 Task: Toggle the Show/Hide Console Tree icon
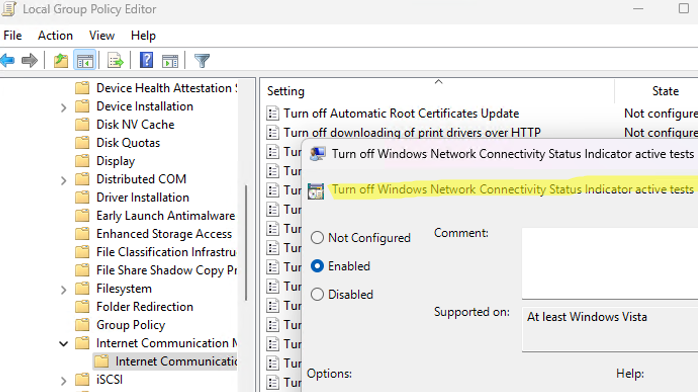[85, 61]
